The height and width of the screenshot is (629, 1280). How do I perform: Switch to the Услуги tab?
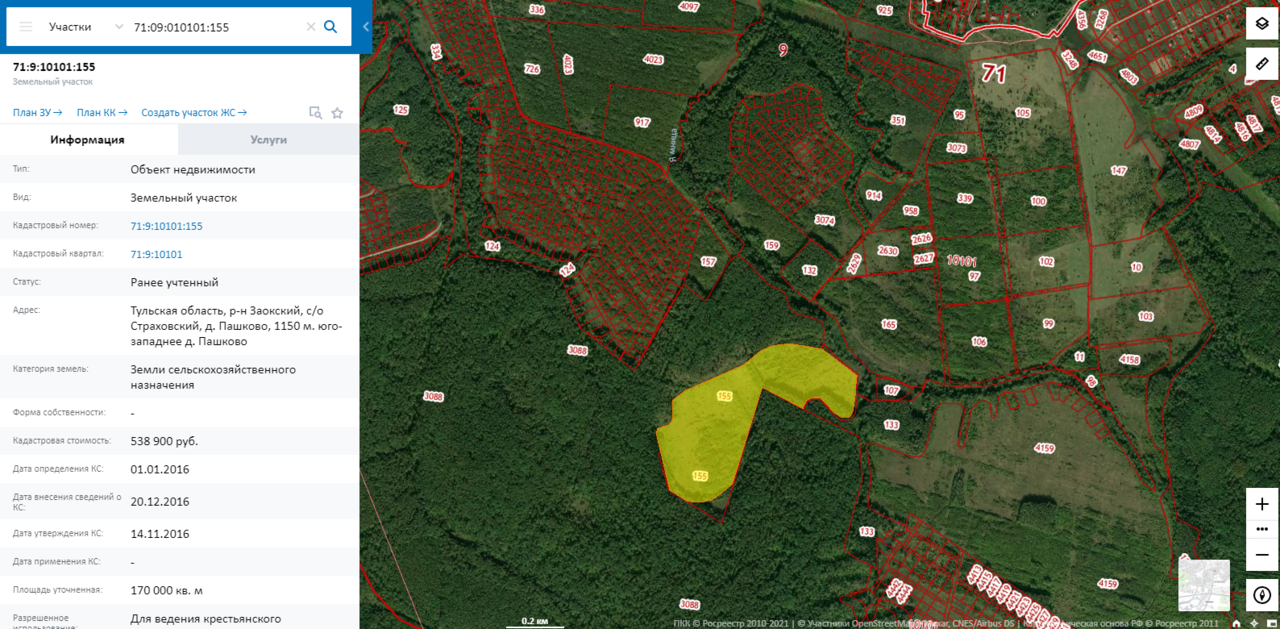click(x=268, y=140)
